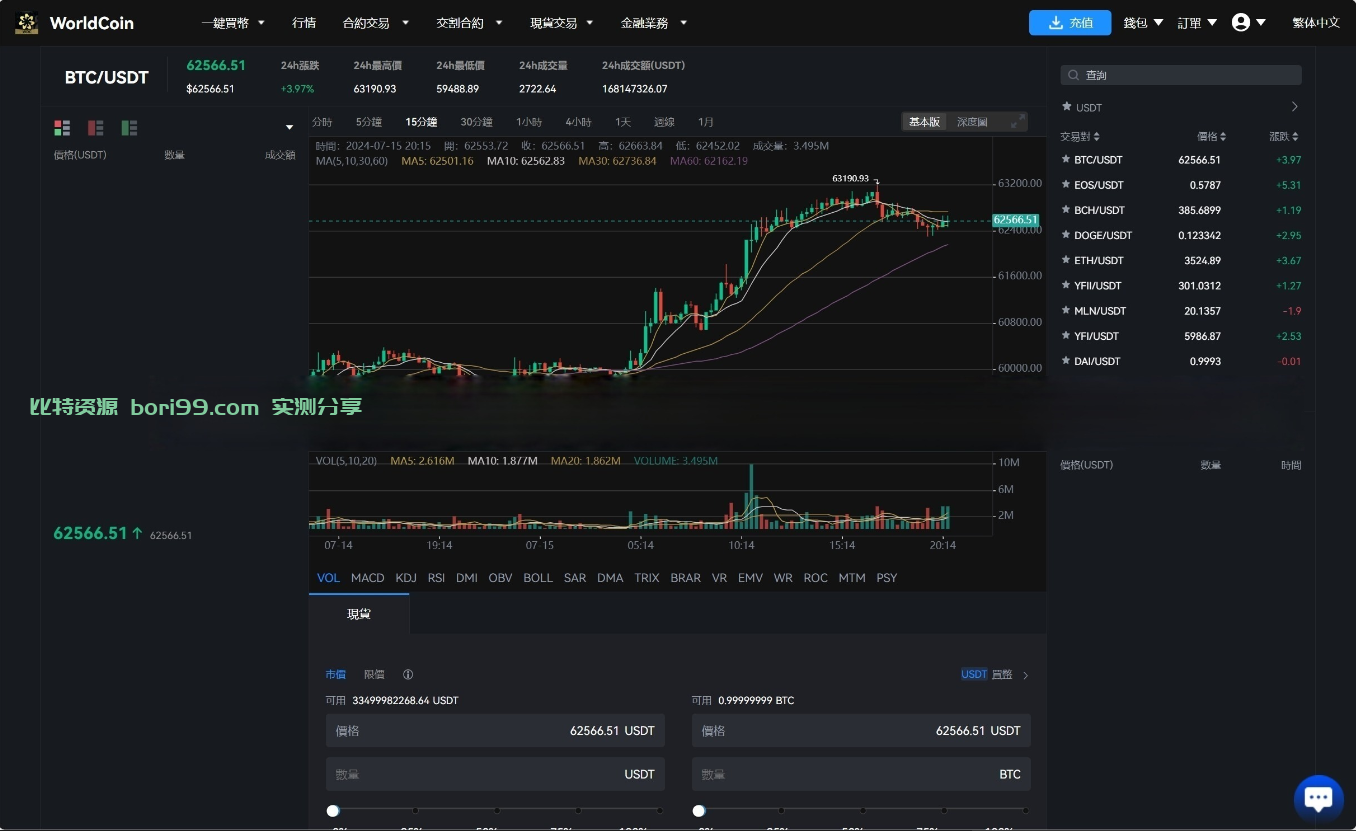1356x831 pixels.
Task: Click the user account avatar icon
Action: pos(1241,22)
